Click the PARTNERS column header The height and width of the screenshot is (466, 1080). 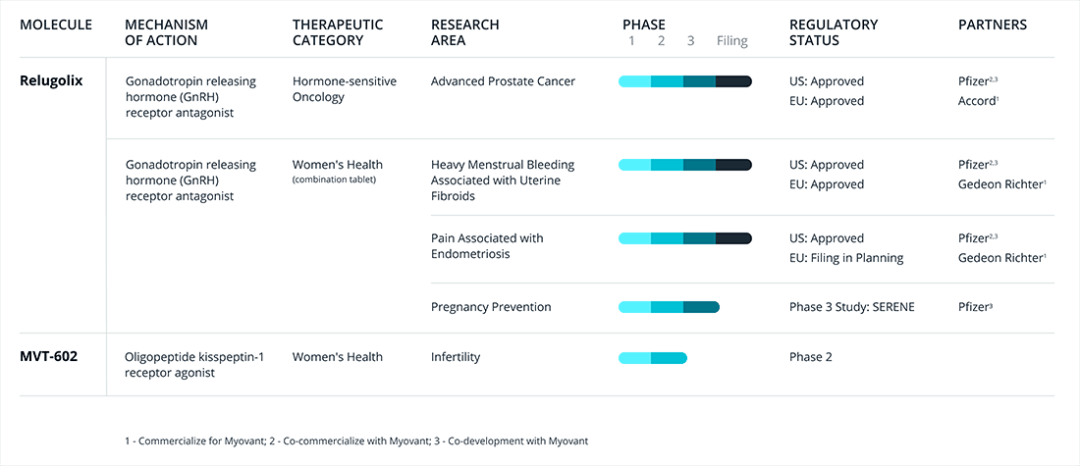click(x=992, y=24)
